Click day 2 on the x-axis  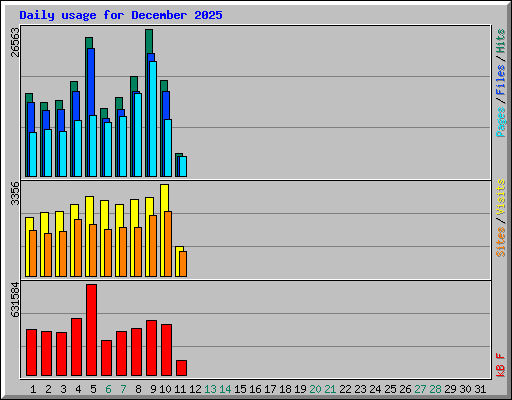click(48, 389)
